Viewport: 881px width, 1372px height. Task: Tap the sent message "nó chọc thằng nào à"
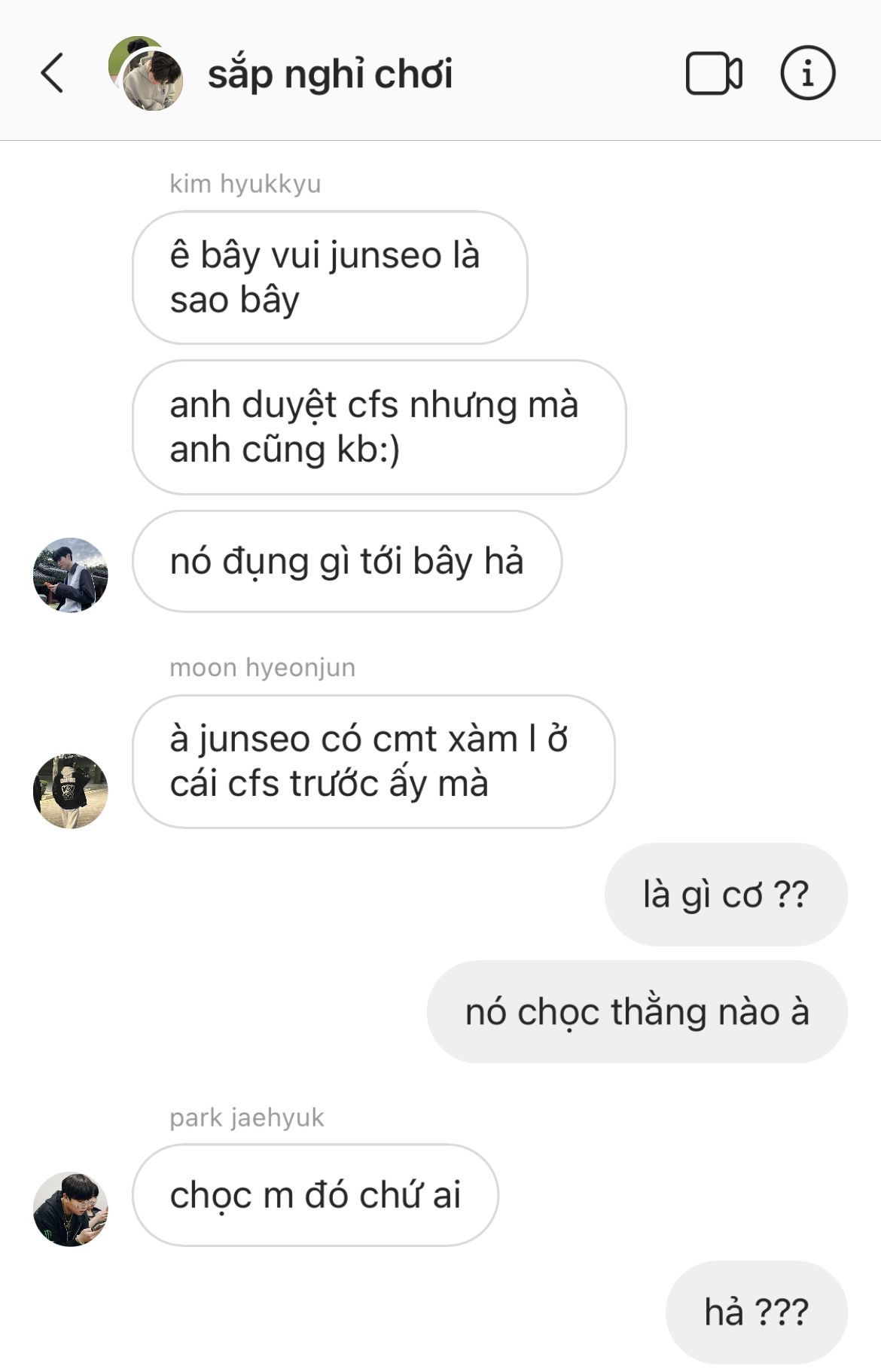coord(637,1011)
